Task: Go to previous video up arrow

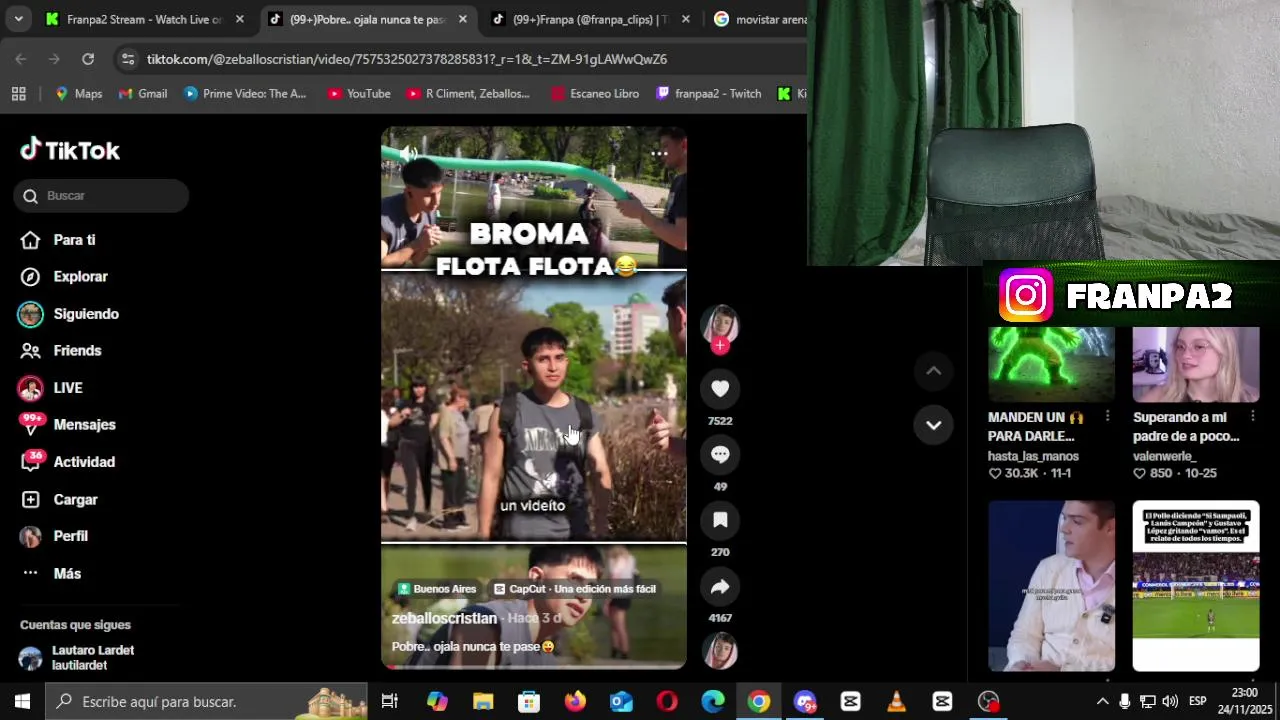Action: coord(933,371)
